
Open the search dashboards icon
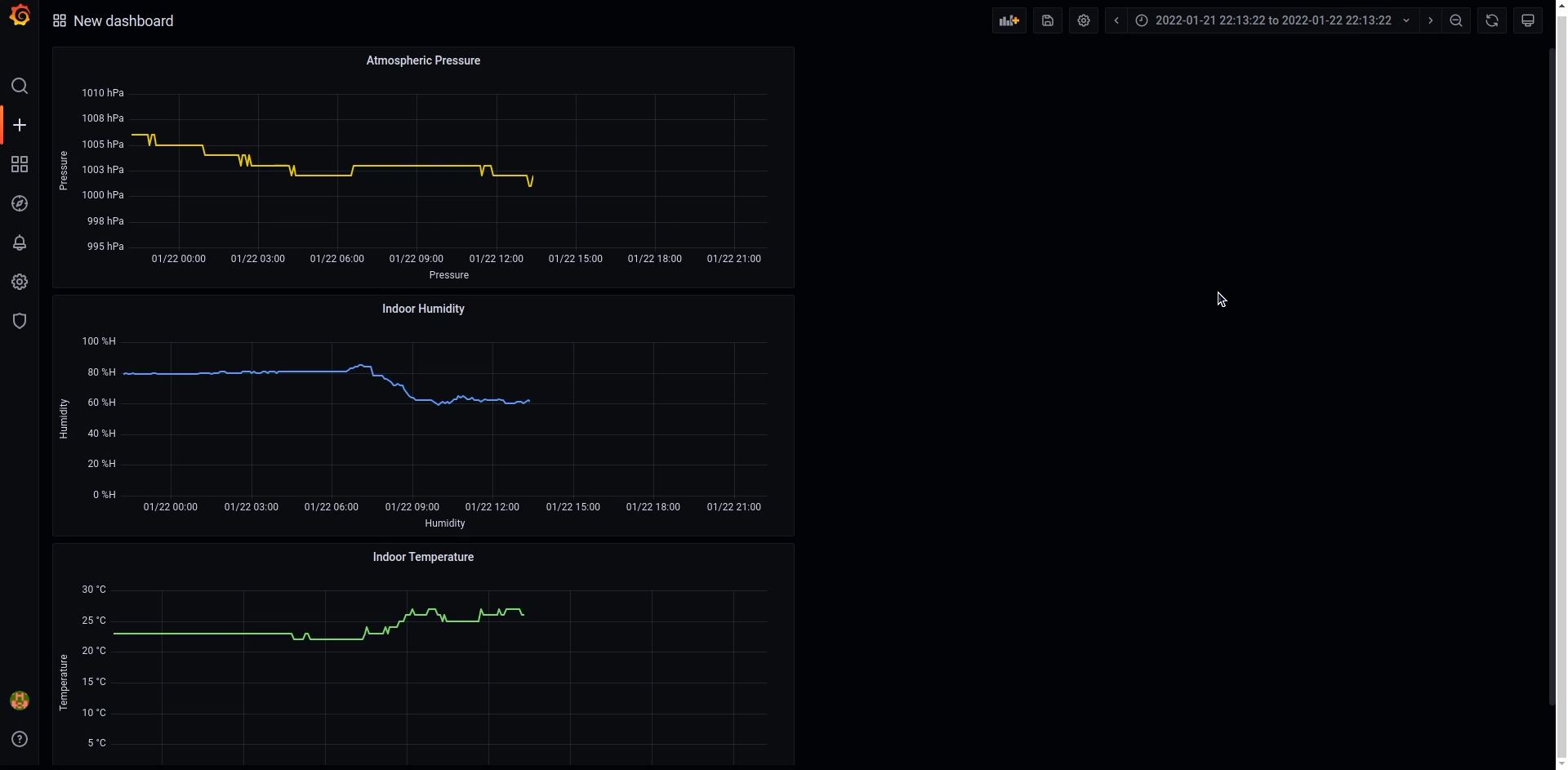pyautogui.click(x=20, y=87)
